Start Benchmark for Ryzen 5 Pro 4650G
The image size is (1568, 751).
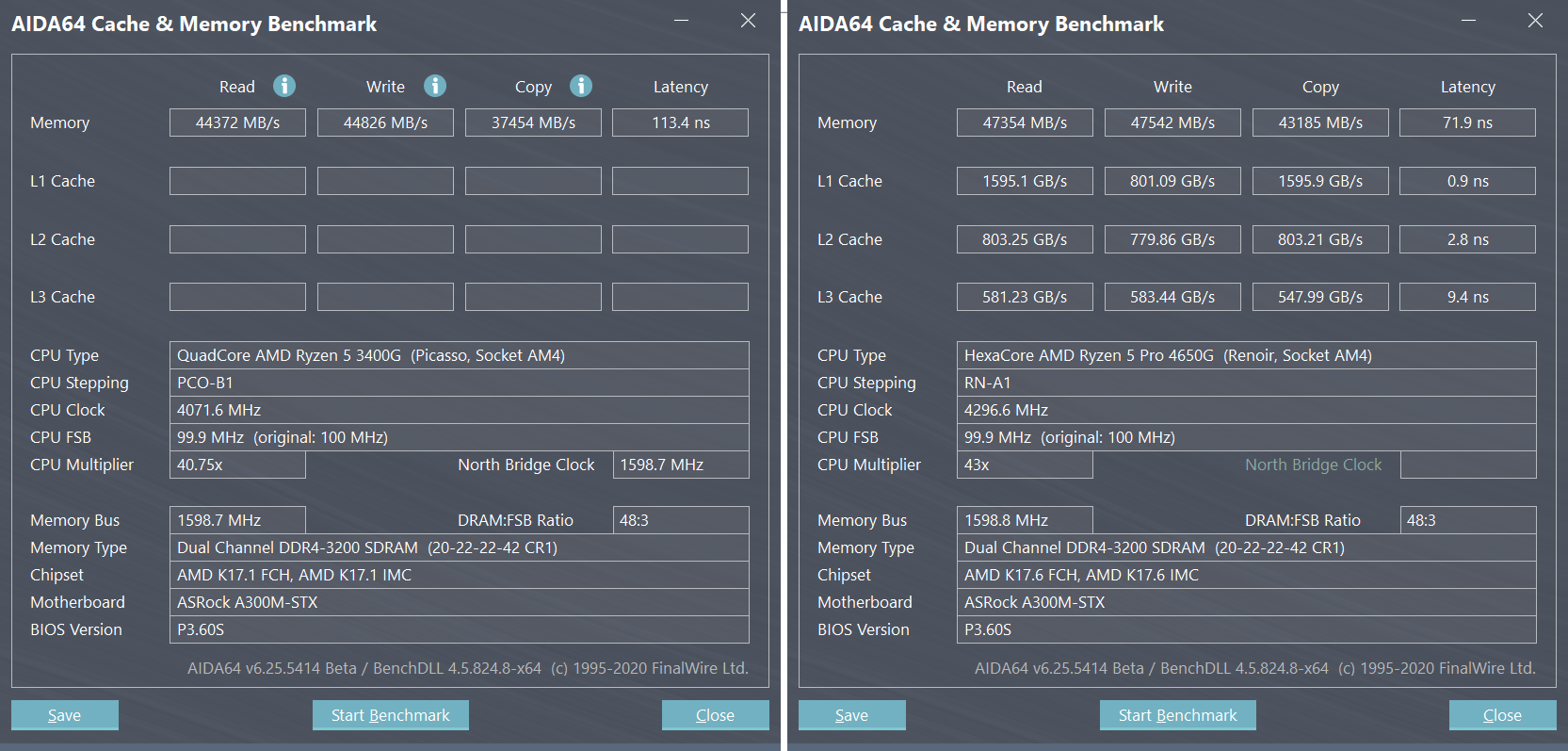coord(1177,715)
